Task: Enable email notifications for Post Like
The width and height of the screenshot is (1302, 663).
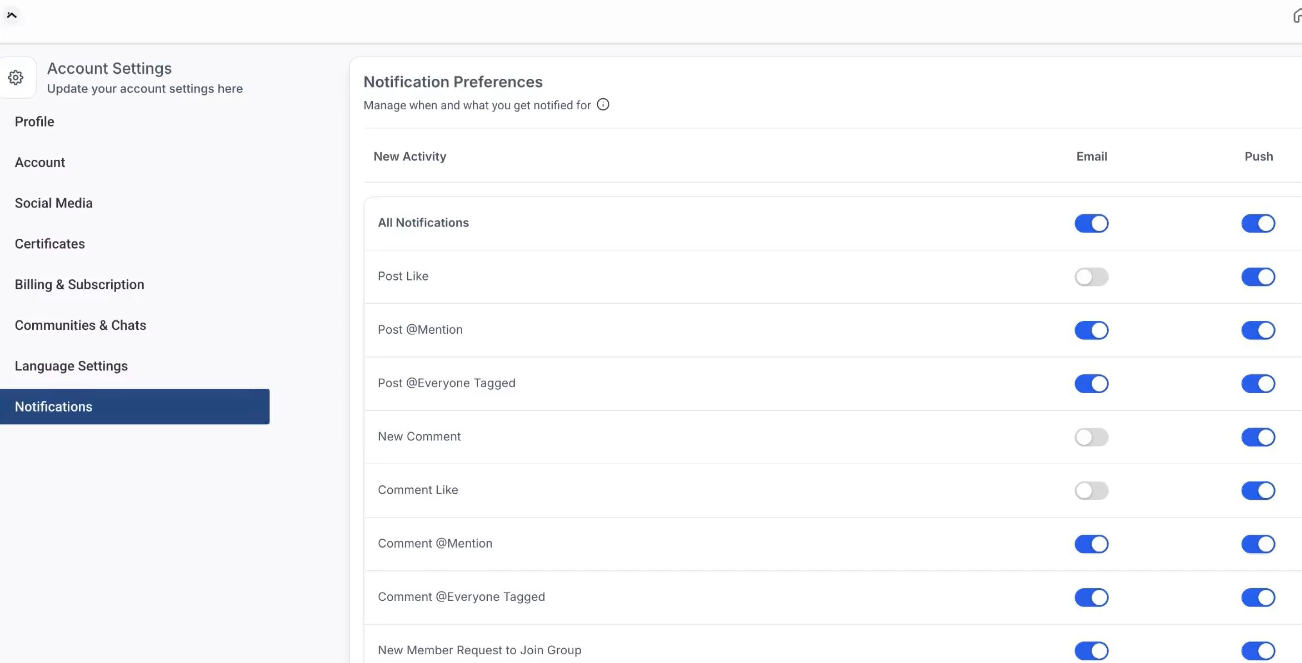Action: pos(1091,277)
